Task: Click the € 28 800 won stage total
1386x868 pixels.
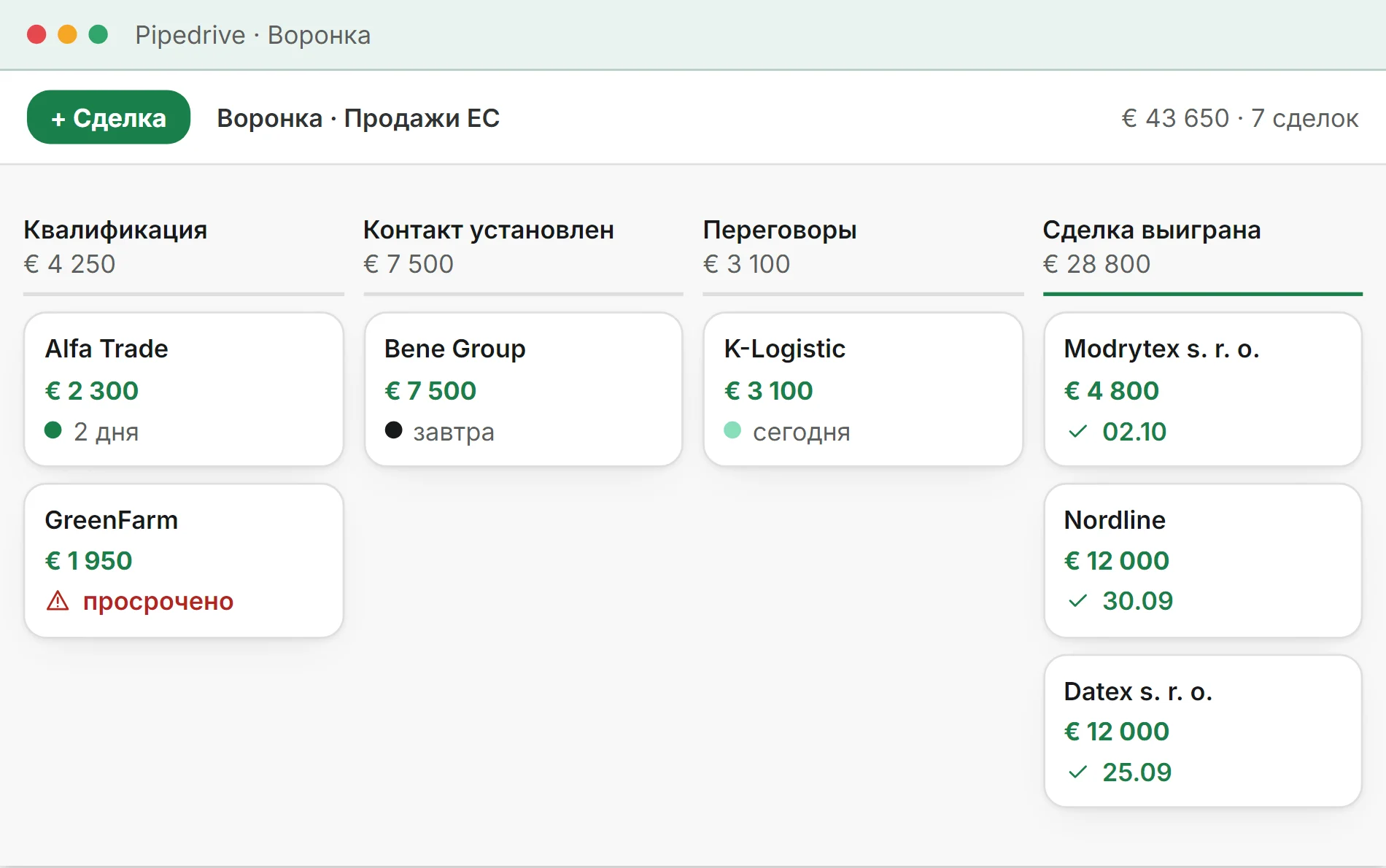Action: (x=1096, y=263)
